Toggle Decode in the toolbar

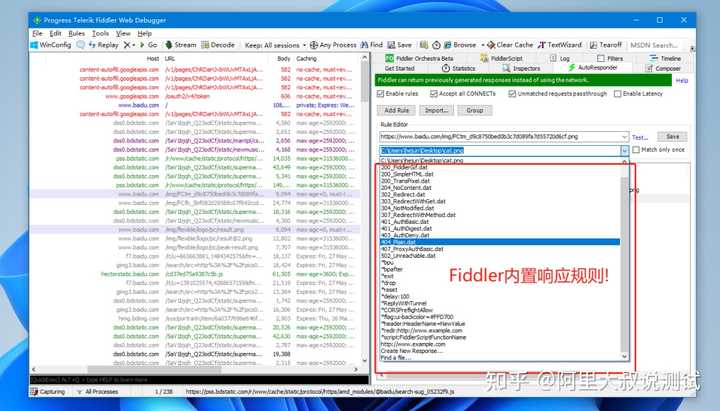tap(218, 45)
